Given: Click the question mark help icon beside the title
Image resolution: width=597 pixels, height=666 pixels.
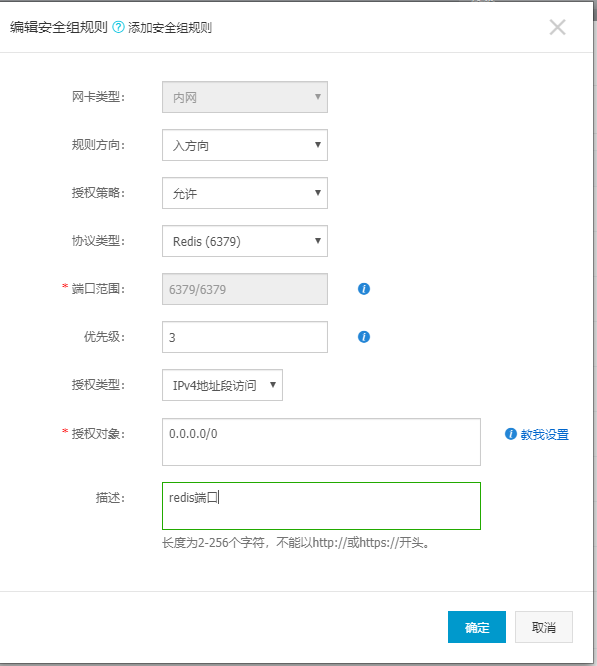Looking at the screenshot, I should [118, 27].
